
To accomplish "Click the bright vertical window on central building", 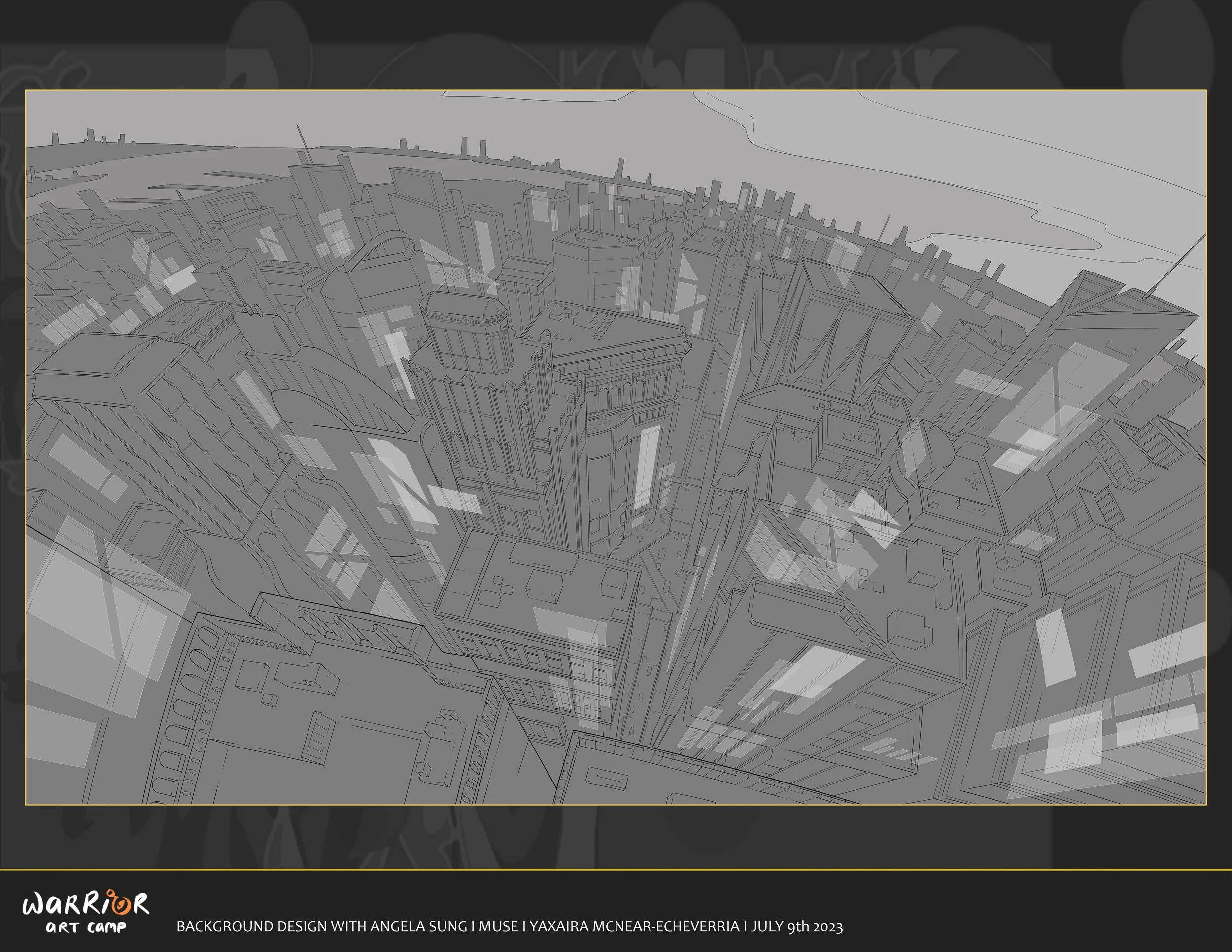I will click(647, 468).
